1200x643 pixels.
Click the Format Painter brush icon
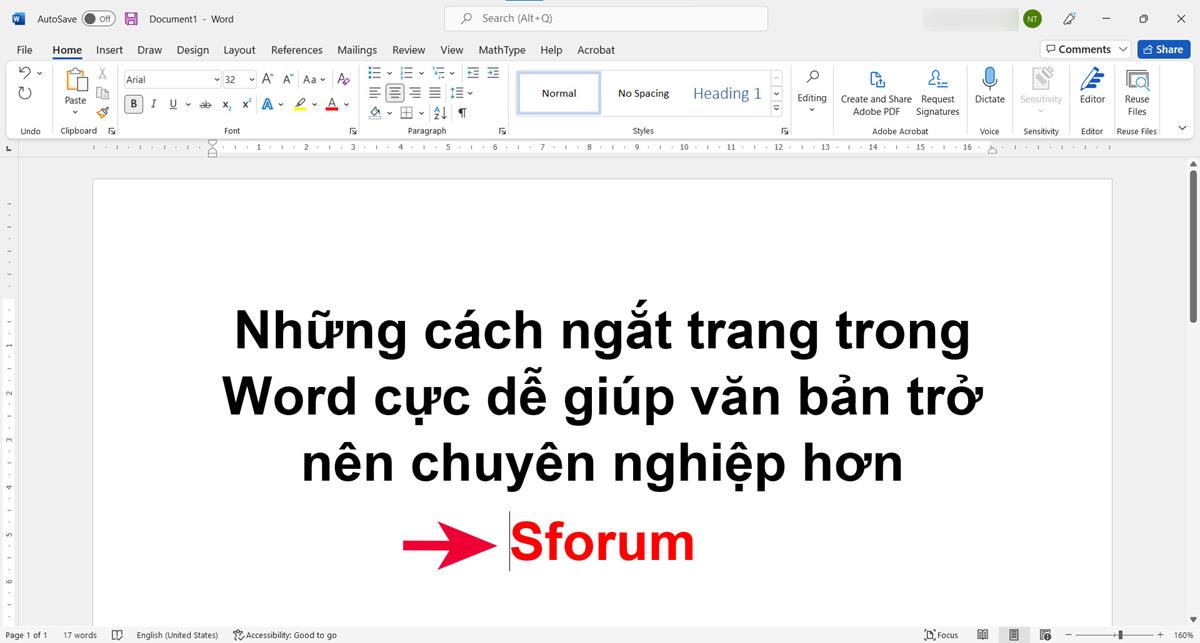[x=102, y=113]
